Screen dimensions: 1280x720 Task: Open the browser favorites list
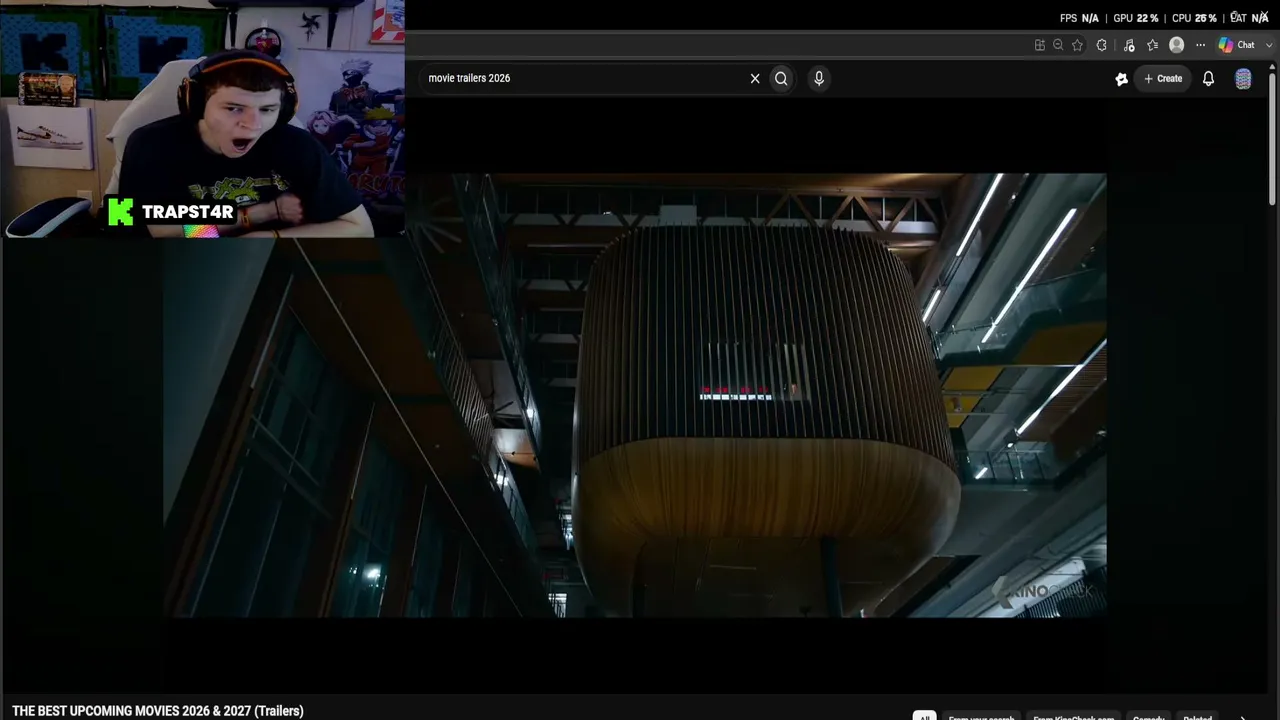click(x=1153, y=45)
